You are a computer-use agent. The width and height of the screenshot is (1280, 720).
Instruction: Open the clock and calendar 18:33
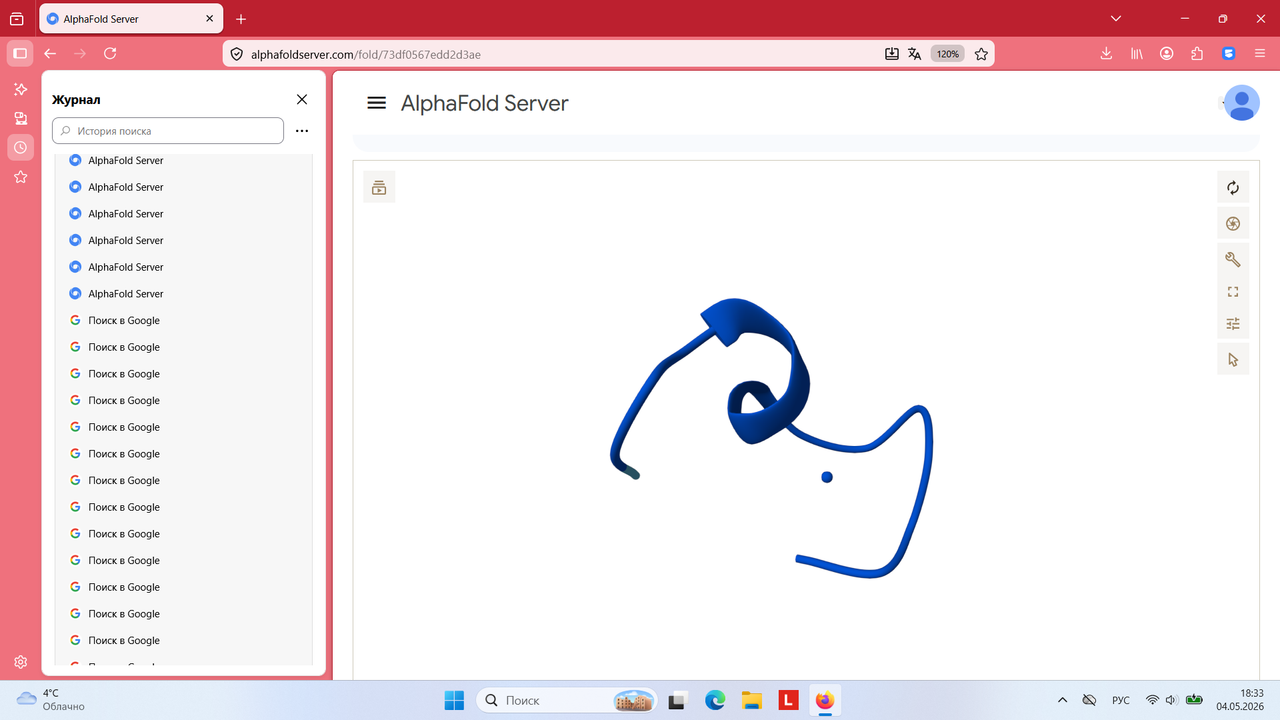[1240, 700]
